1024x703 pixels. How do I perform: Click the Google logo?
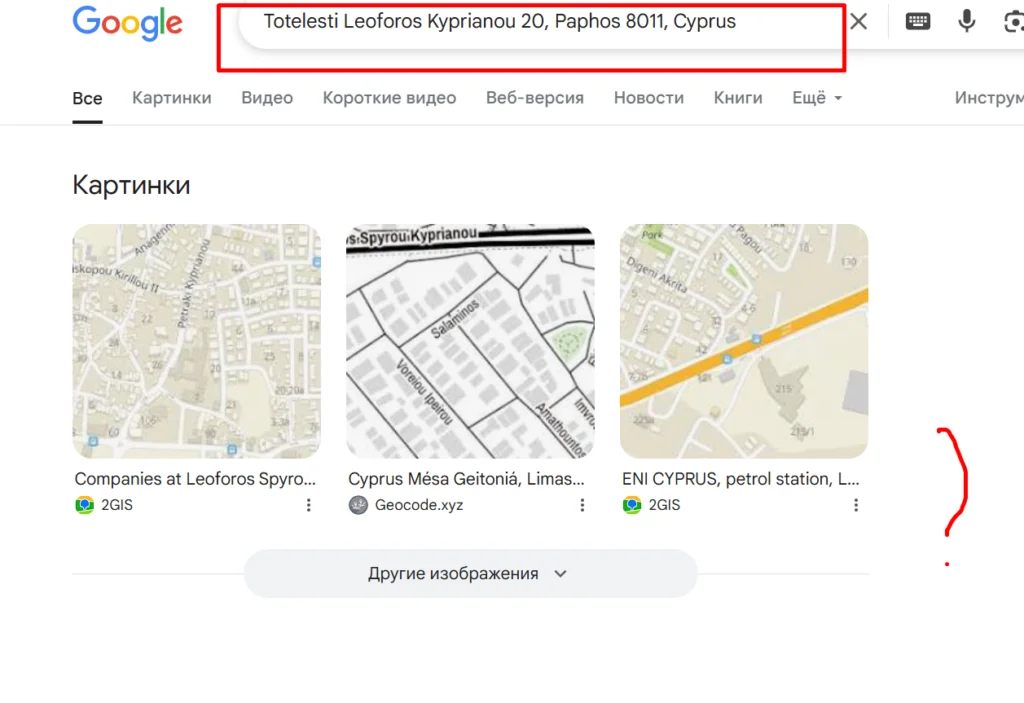pos(127,23)
